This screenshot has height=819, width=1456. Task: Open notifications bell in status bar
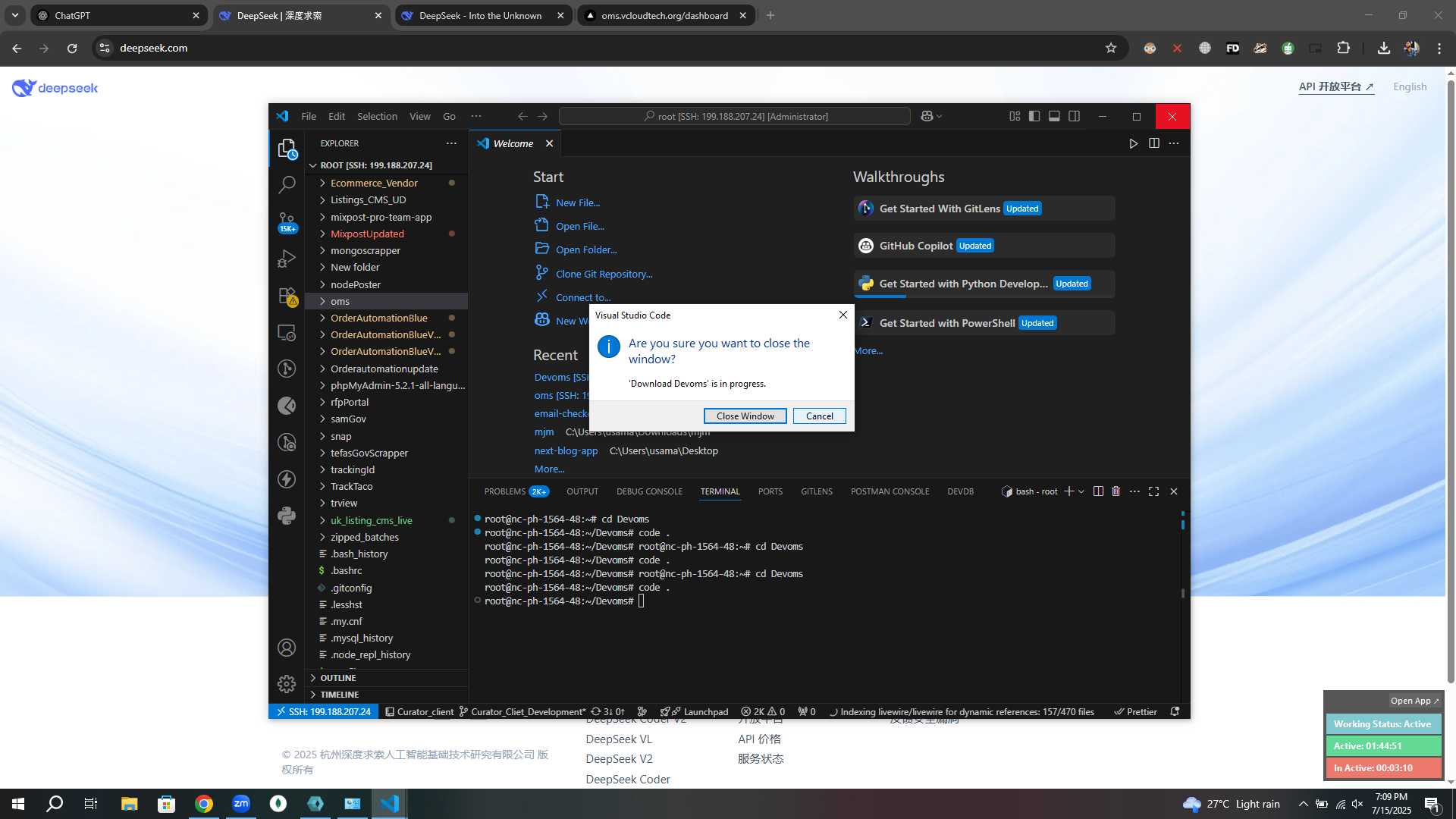tap(1175, 711)
